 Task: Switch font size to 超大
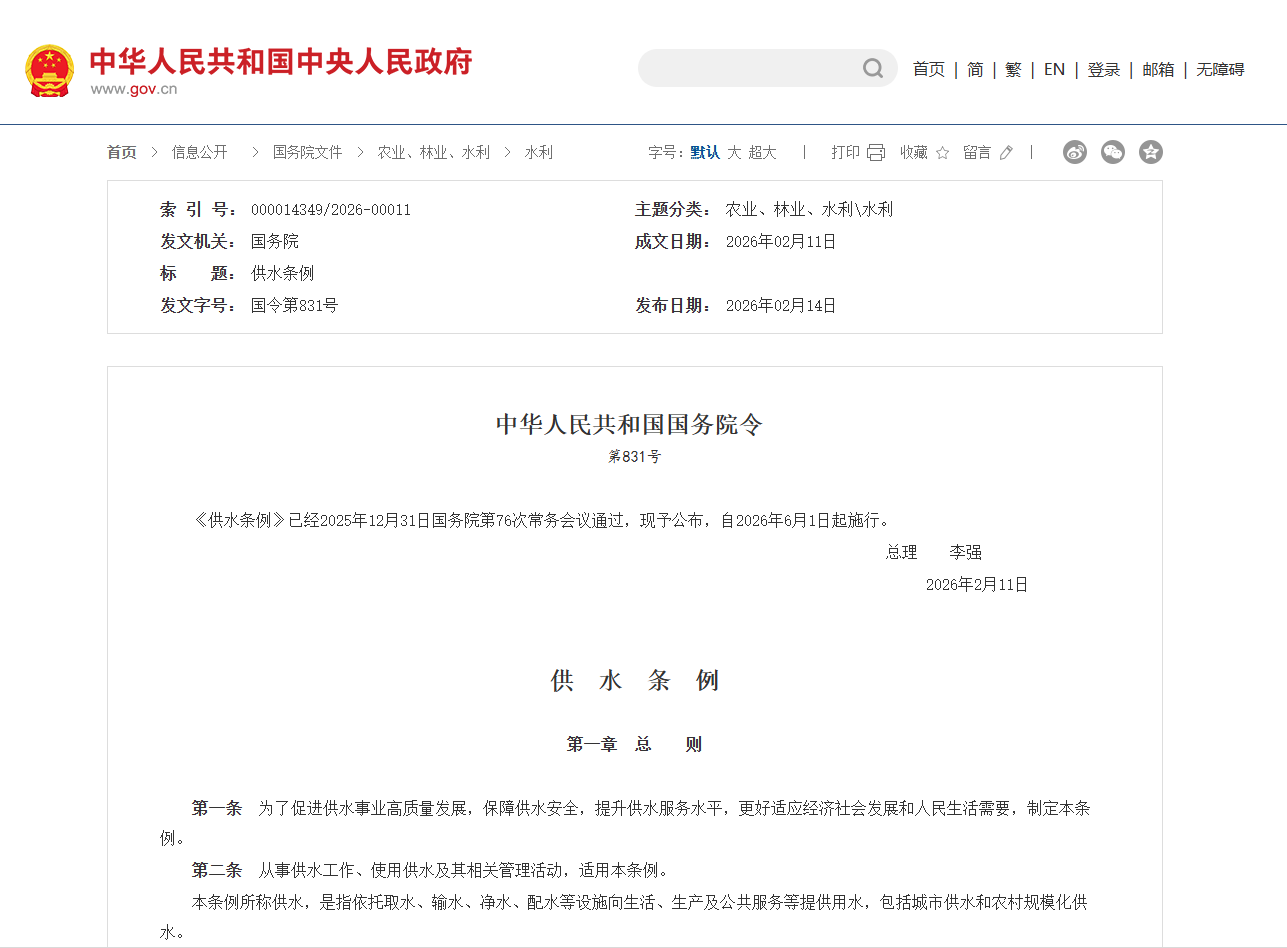pyautogui.click(x=762, y=152)
